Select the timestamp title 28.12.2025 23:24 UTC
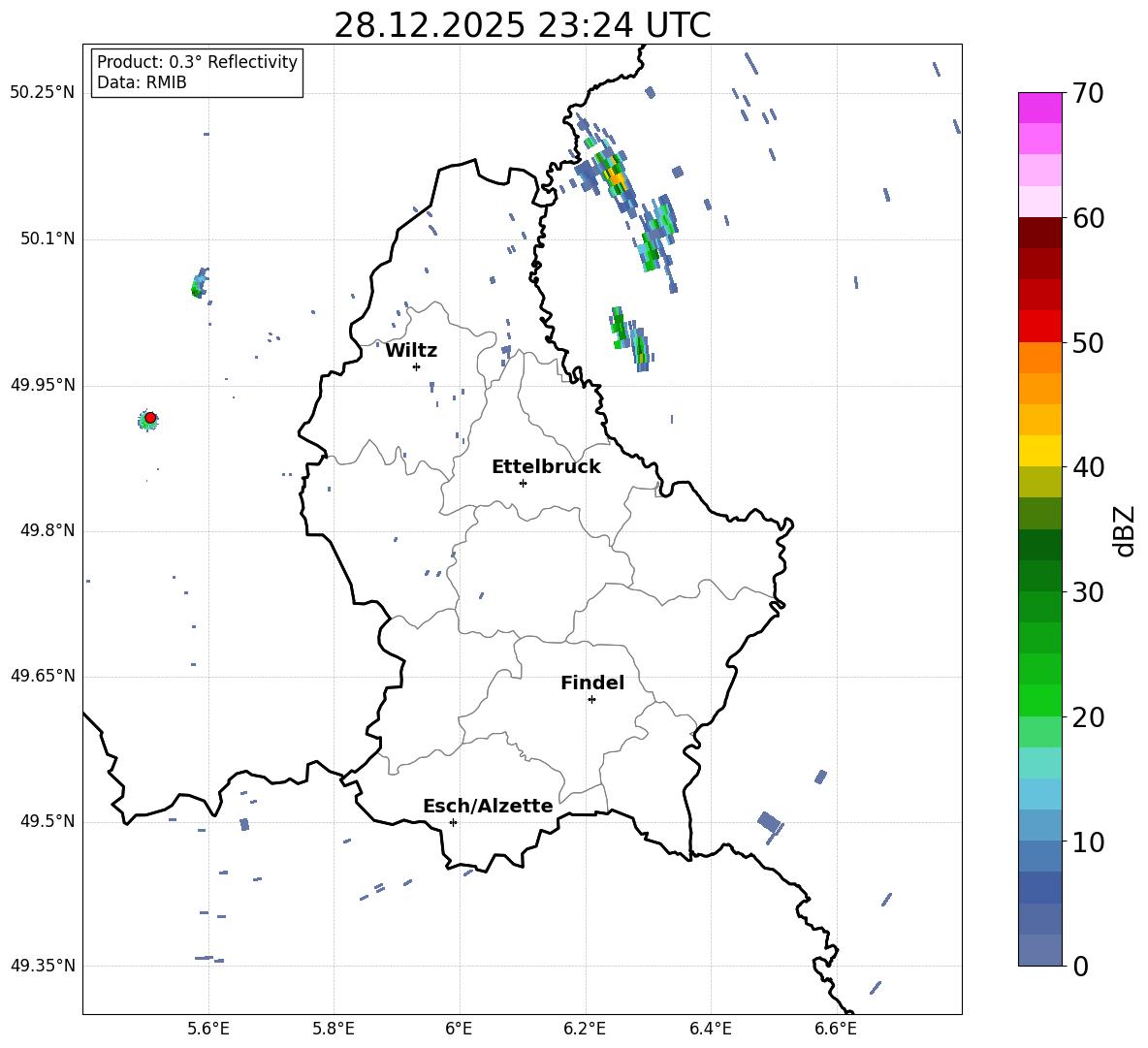 coord(522,25)
